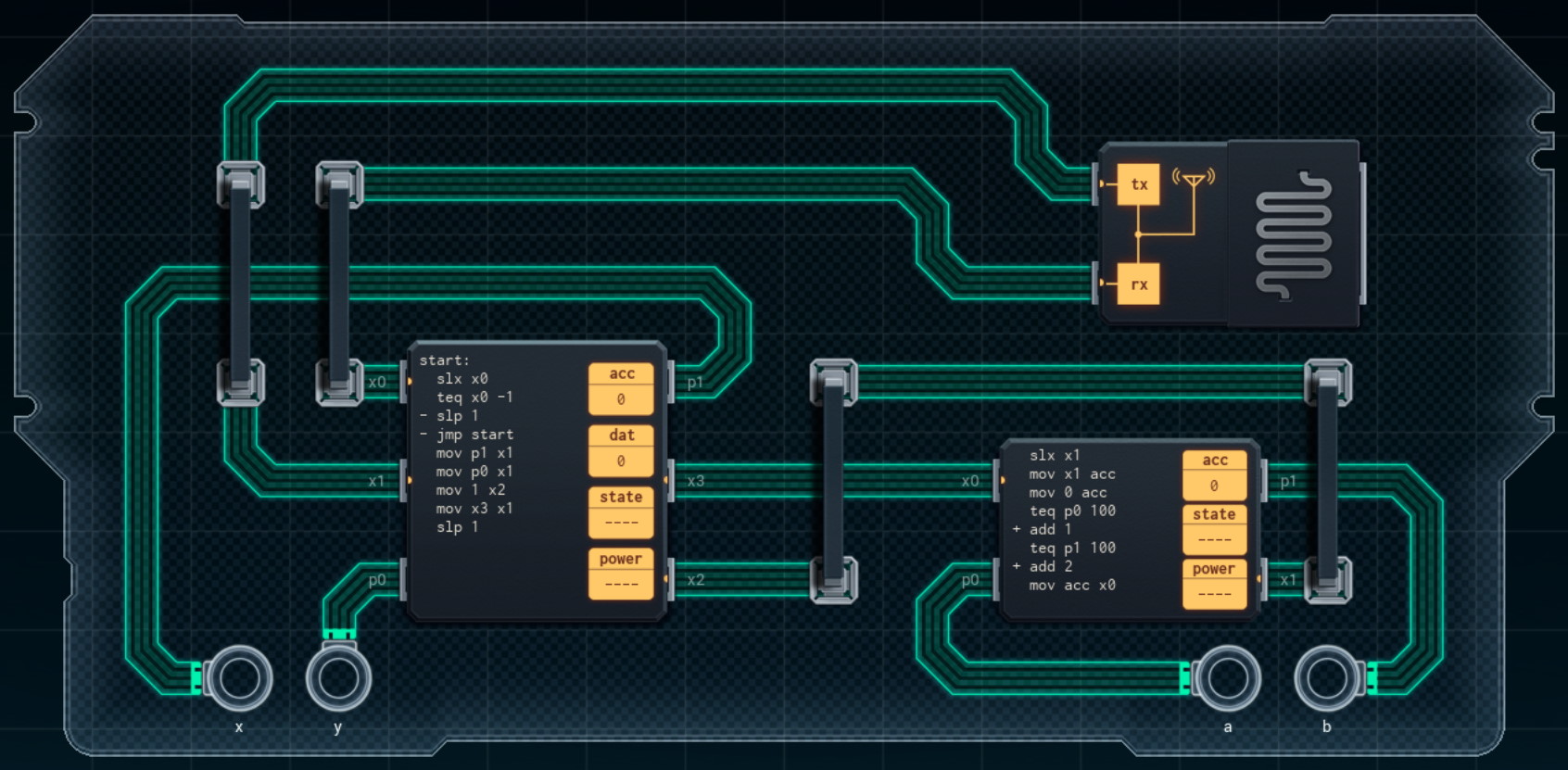Click the 'start:' label in left code
Screen dimensions: 1568x770
click(445, 360)
